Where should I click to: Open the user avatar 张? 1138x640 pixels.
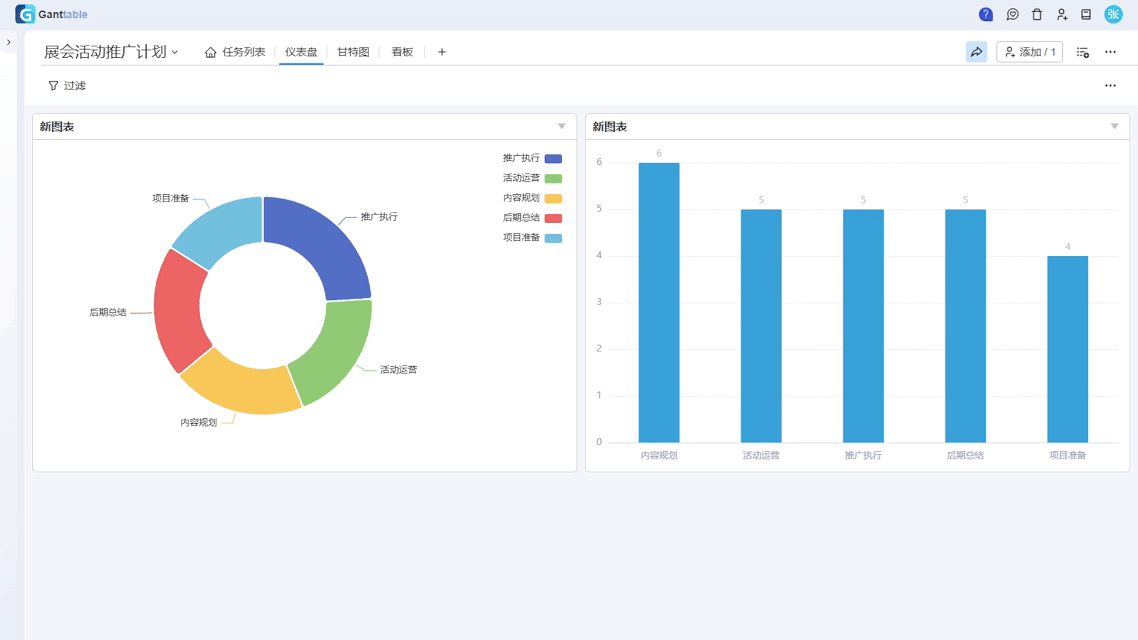[x=1113, y=14]
